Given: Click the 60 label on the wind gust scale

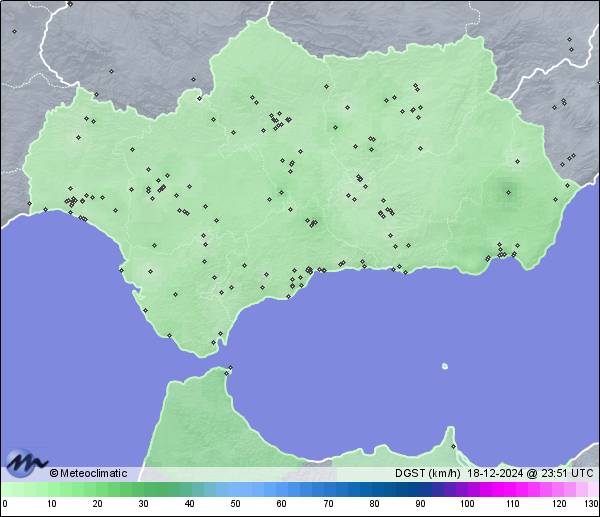Looking at the screenshot, I should [281, 504].
